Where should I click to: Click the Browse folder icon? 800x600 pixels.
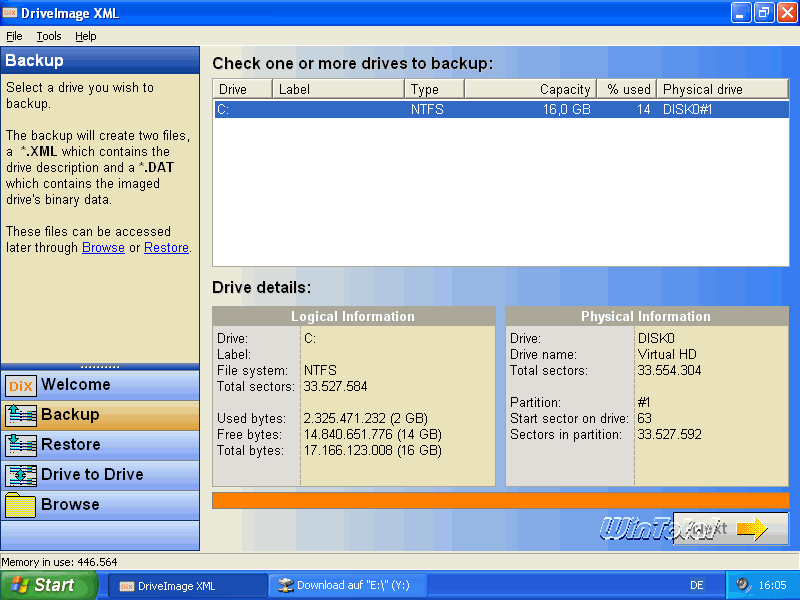(21, 505)
